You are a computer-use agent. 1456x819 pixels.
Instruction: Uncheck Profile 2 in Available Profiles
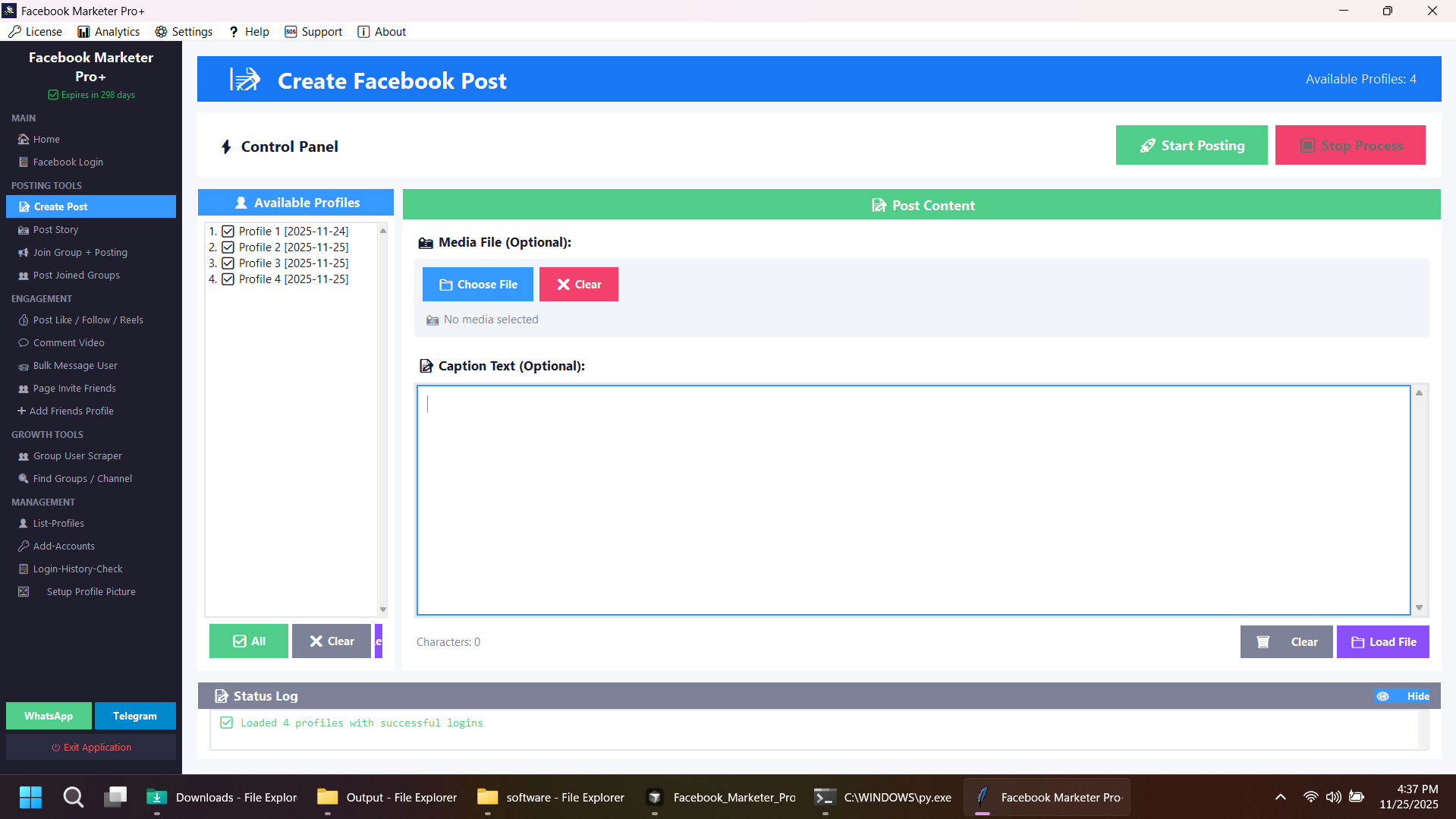pos(228,247)
